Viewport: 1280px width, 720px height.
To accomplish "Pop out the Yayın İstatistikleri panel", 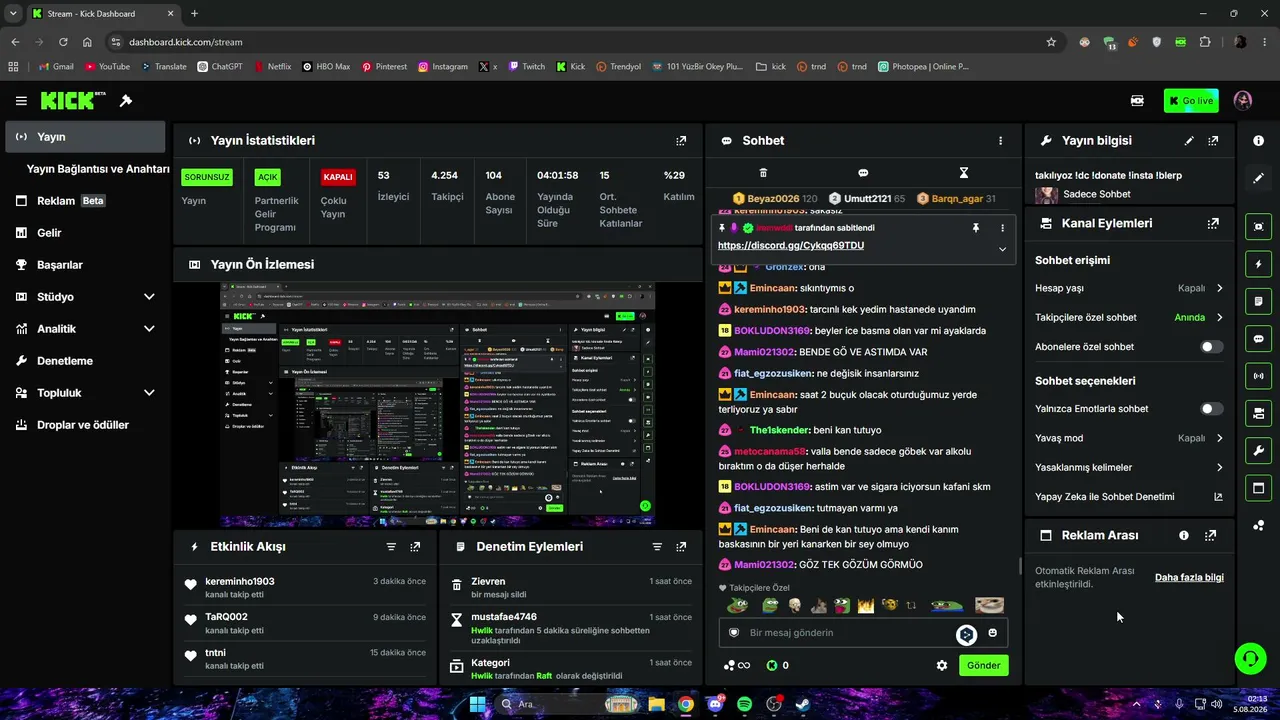I will 681,141.
